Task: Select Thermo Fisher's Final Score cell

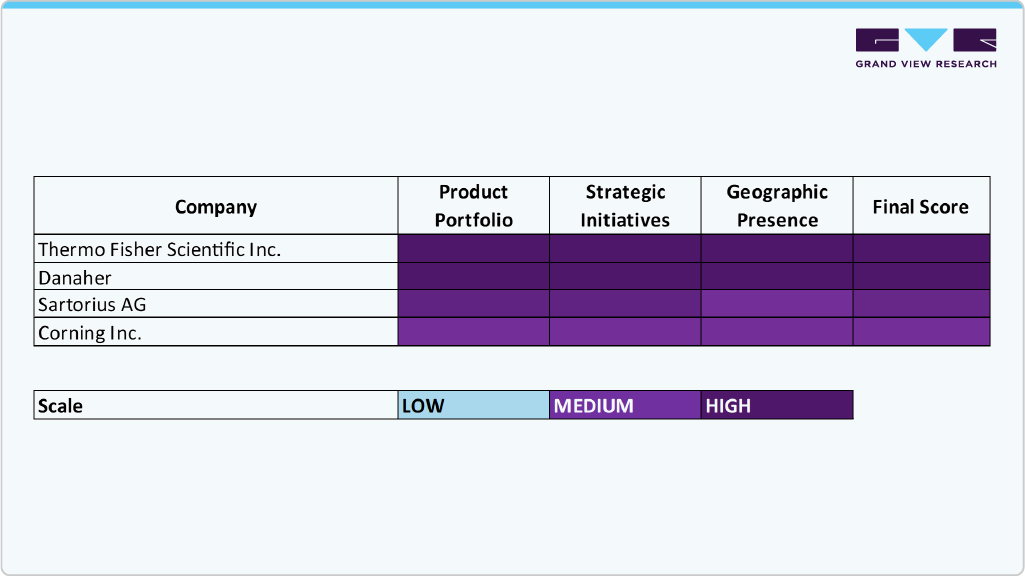Action: (x=921, y=249)
